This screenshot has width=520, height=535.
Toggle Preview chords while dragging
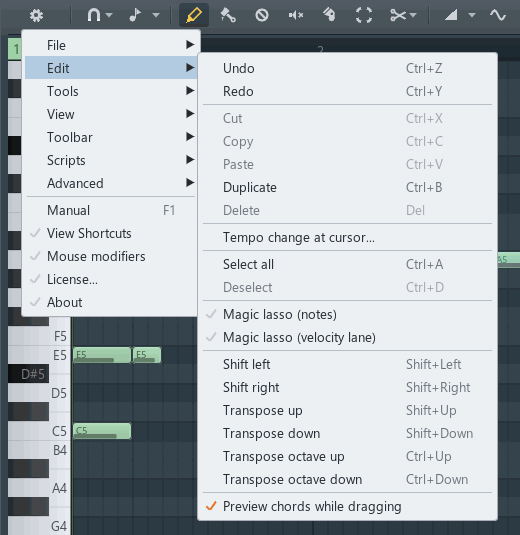coord(347,506)
